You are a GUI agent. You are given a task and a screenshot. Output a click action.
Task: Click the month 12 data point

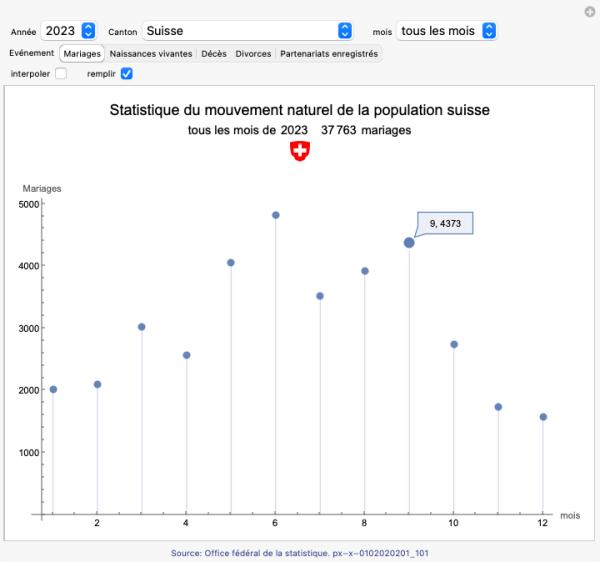coord(543,417)
